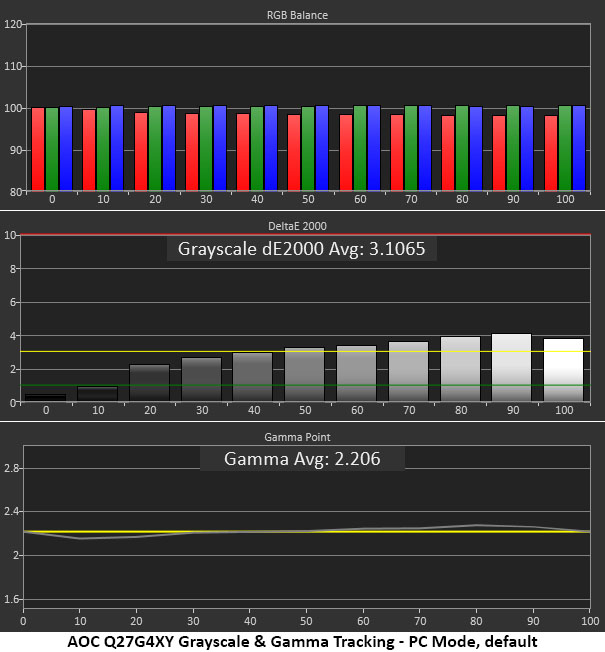The image size is (605, 652).
Task: Click gamma curve peak at 80
Action: click(x=477, y=526)
